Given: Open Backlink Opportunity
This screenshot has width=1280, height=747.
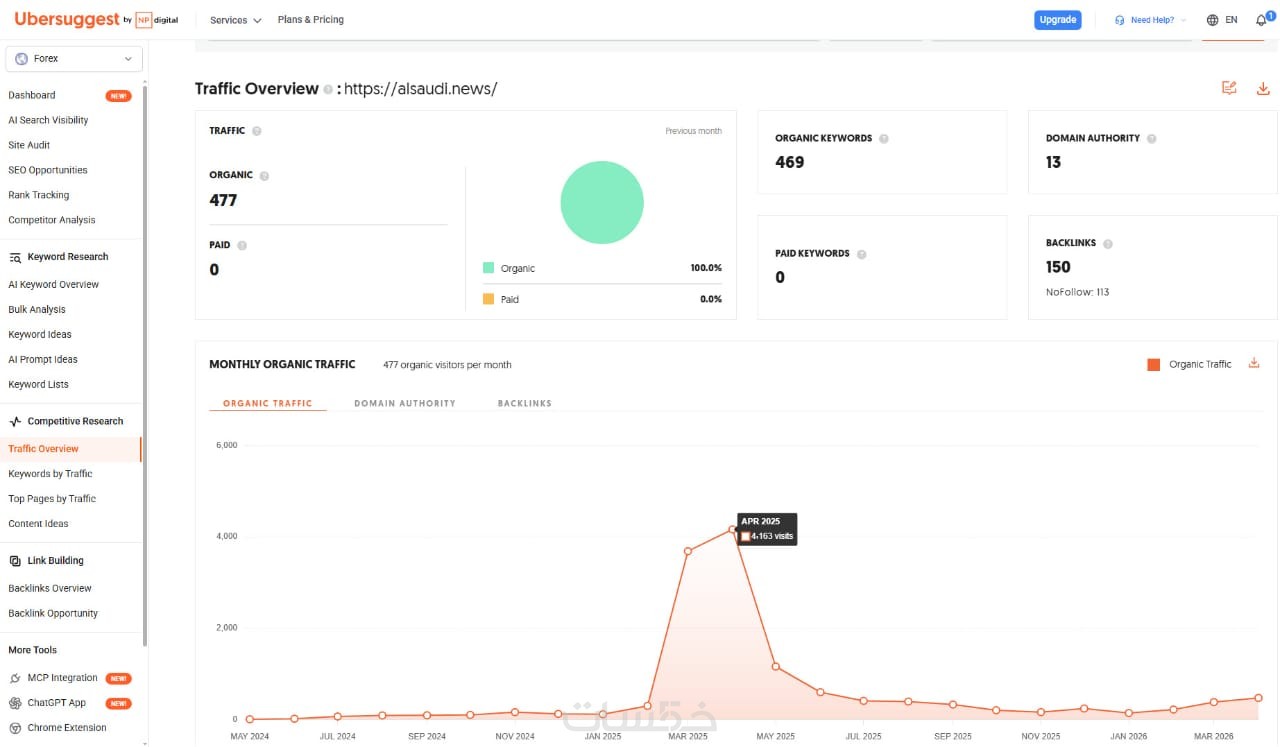Looking at the screenshot, I should pyautogui.click(x=53, y=614).
